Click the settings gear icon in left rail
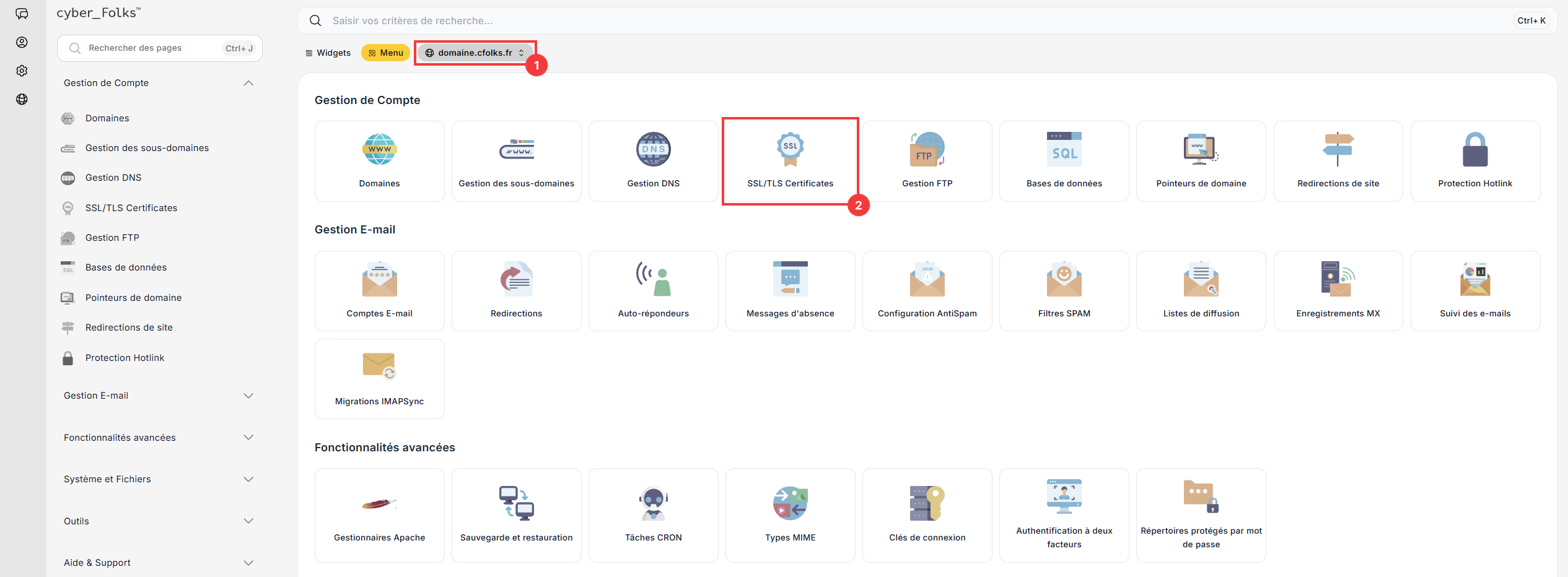The image size is (1568, 577). pos(22,71)
